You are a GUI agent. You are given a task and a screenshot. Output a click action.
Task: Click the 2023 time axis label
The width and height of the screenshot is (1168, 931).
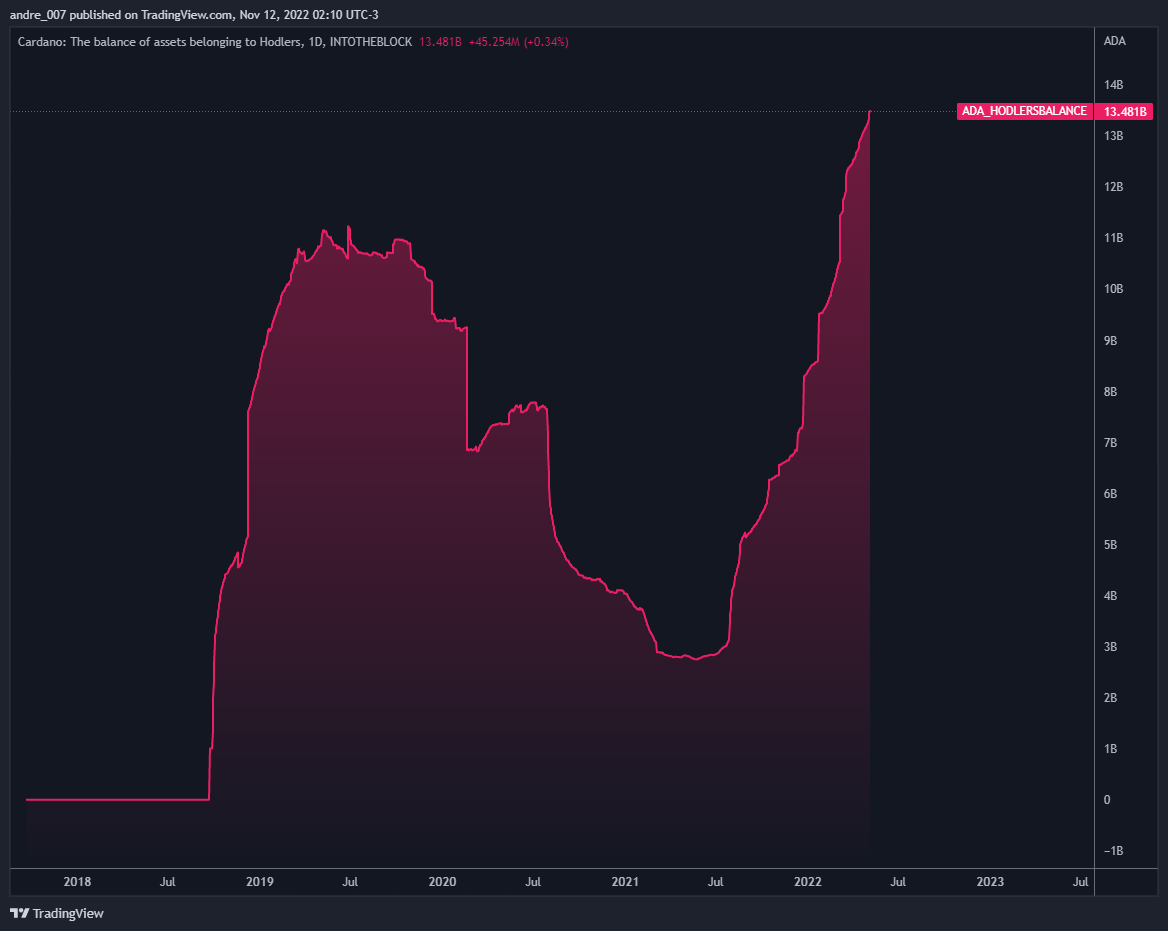(x=990, y=882)
